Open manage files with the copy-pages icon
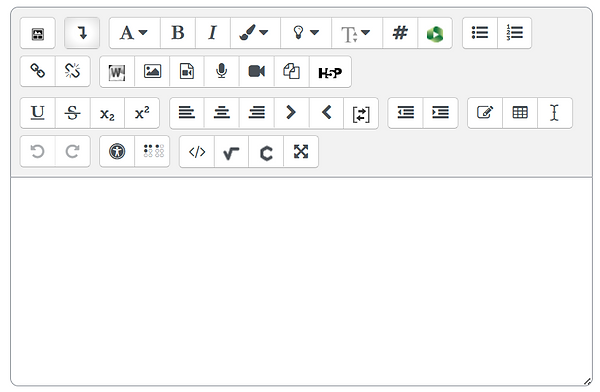600x392 pixels. [x=292, y=72]
